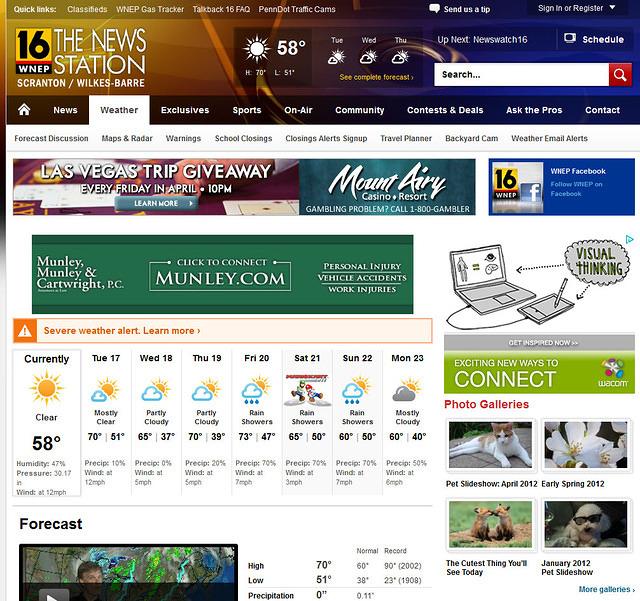Open See complete forecast link
The width and height of the screenshot is (640, 601).
click(376, 77)
